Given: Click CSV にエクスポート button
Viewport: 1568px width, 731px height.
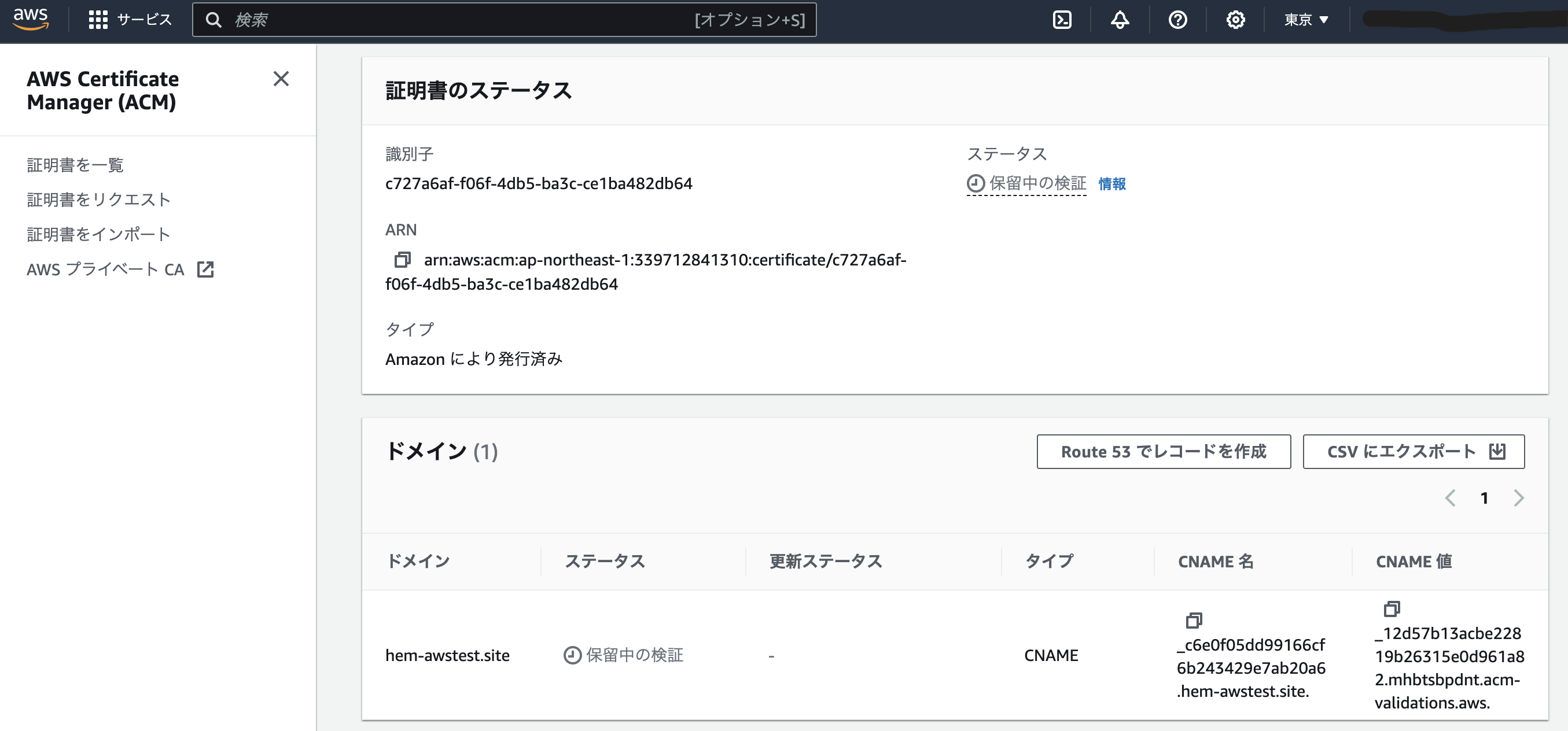Looking at the screenshot, I should pos(1414,452).
